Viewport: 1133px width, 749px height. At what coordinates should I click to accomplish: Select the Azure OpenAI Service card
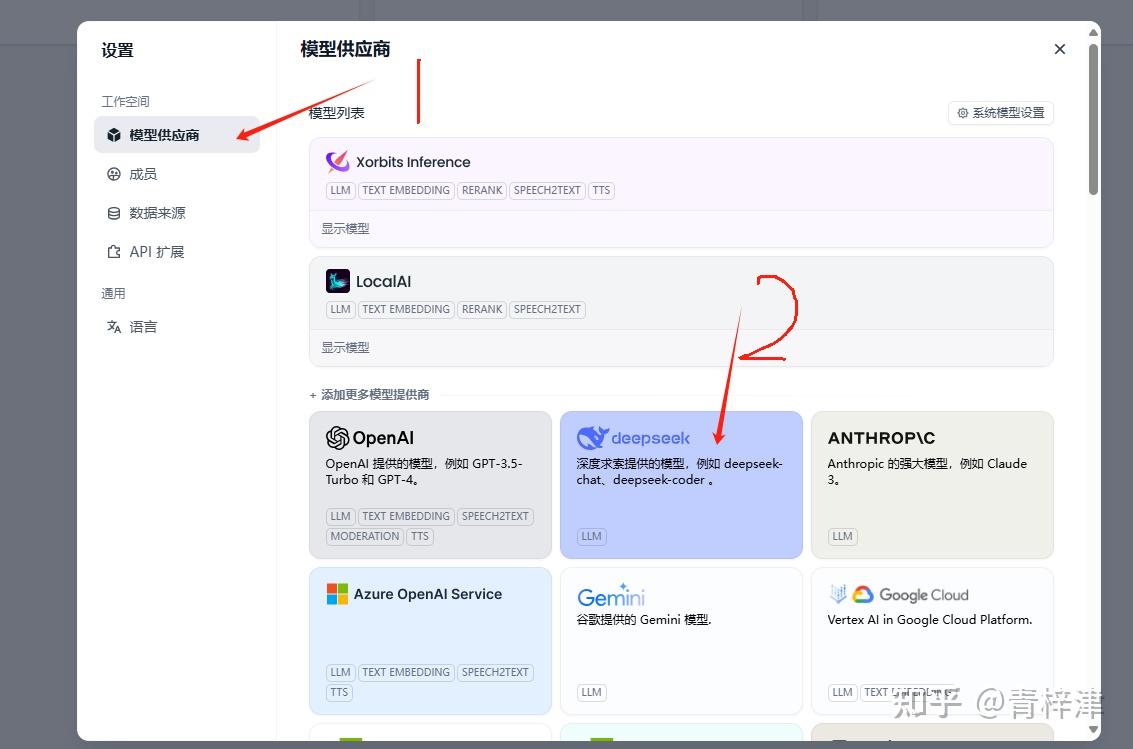[x=430, y=641]
